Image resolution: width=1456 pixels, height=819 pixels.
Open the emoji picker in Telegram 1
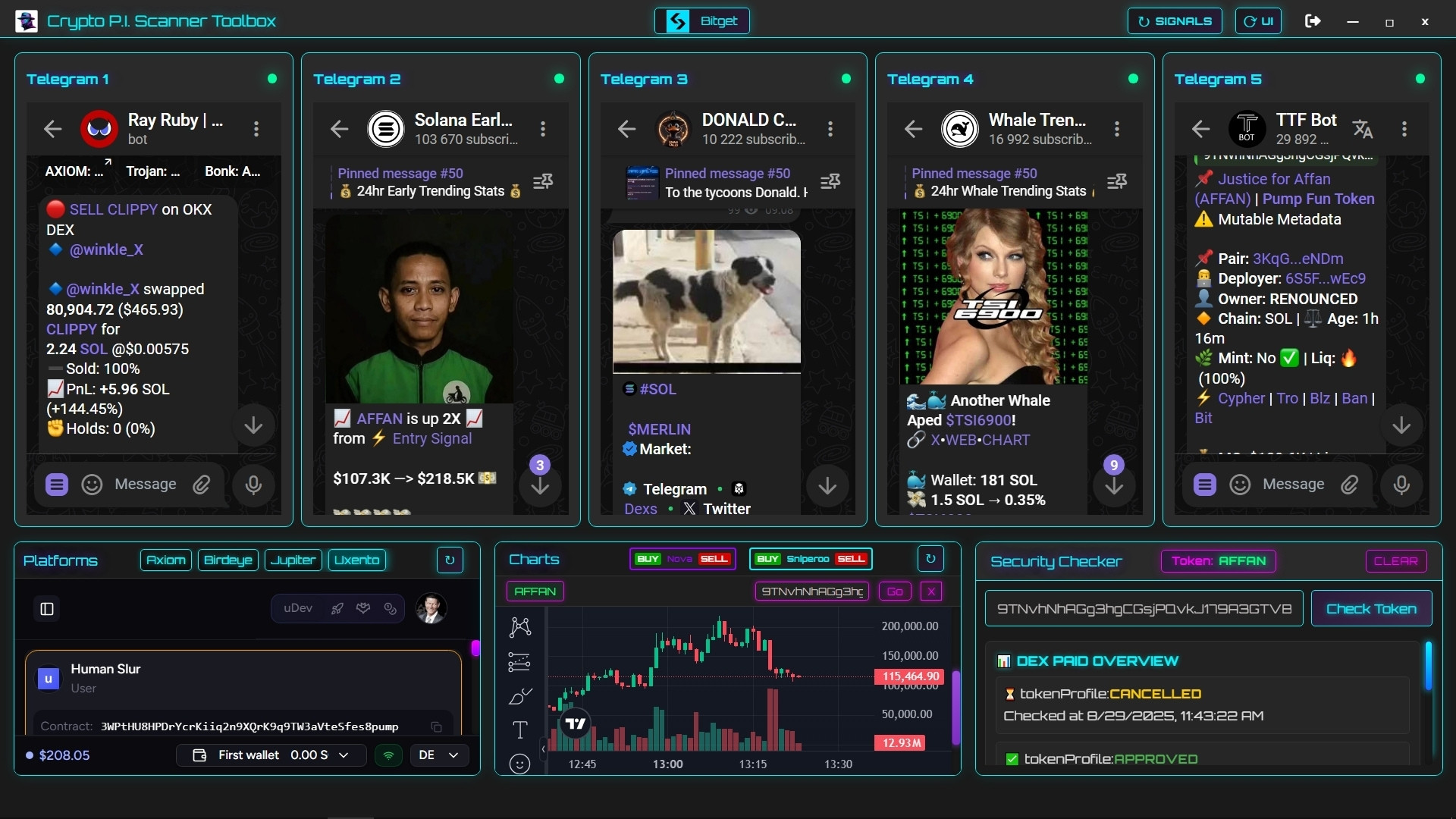tap(92, 484)
